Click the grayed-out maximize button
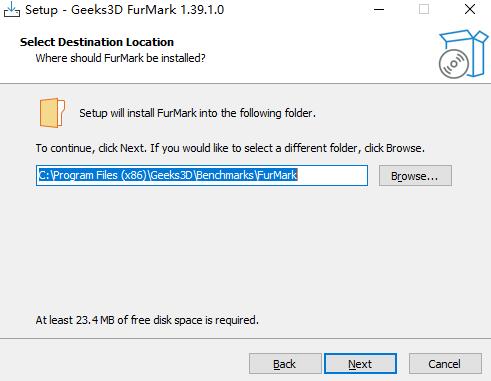This screenshot has height=381, width=491. pyautogui.click(x=424, y=9)
